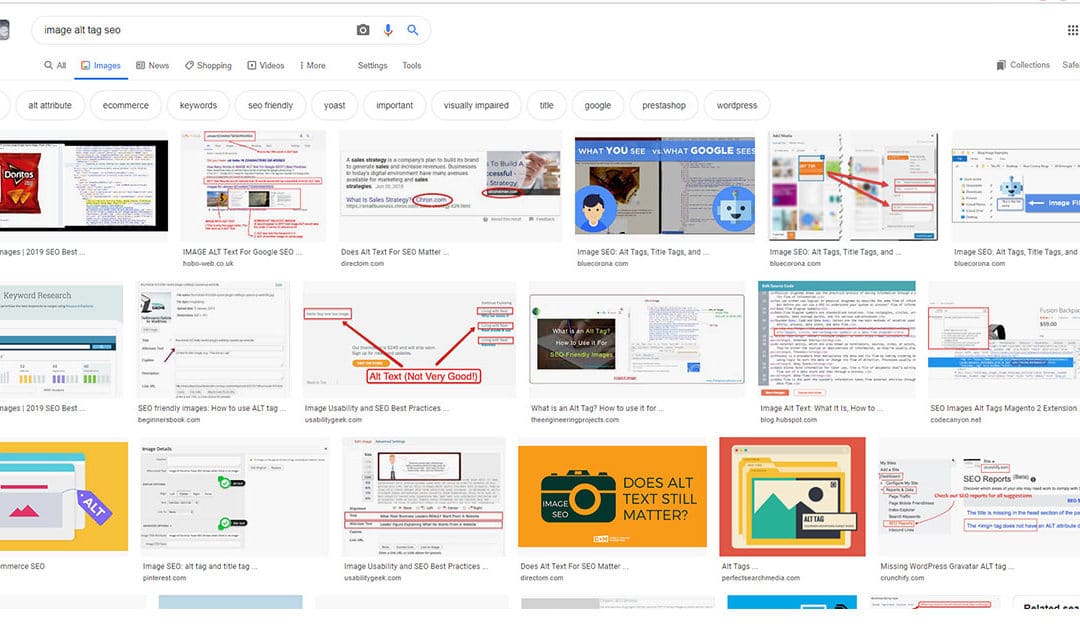
Task: Run the search via the magnifier icon
Action: pyautogui.click(x=412, y=30)
